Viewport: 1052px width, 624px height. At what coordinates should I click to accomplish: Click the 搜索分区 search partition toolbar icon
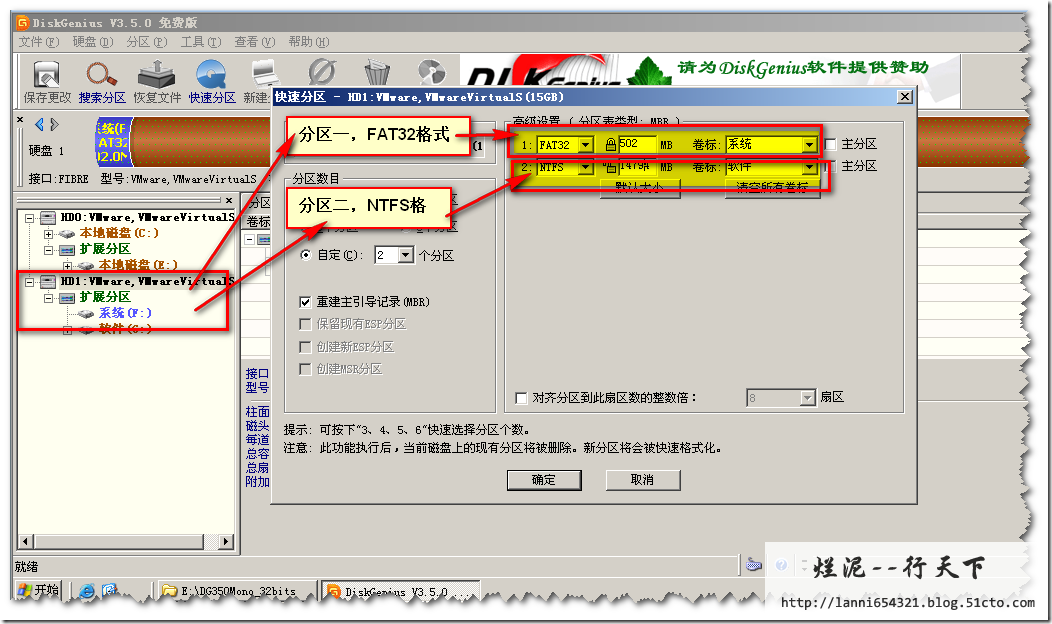(101, 74)
